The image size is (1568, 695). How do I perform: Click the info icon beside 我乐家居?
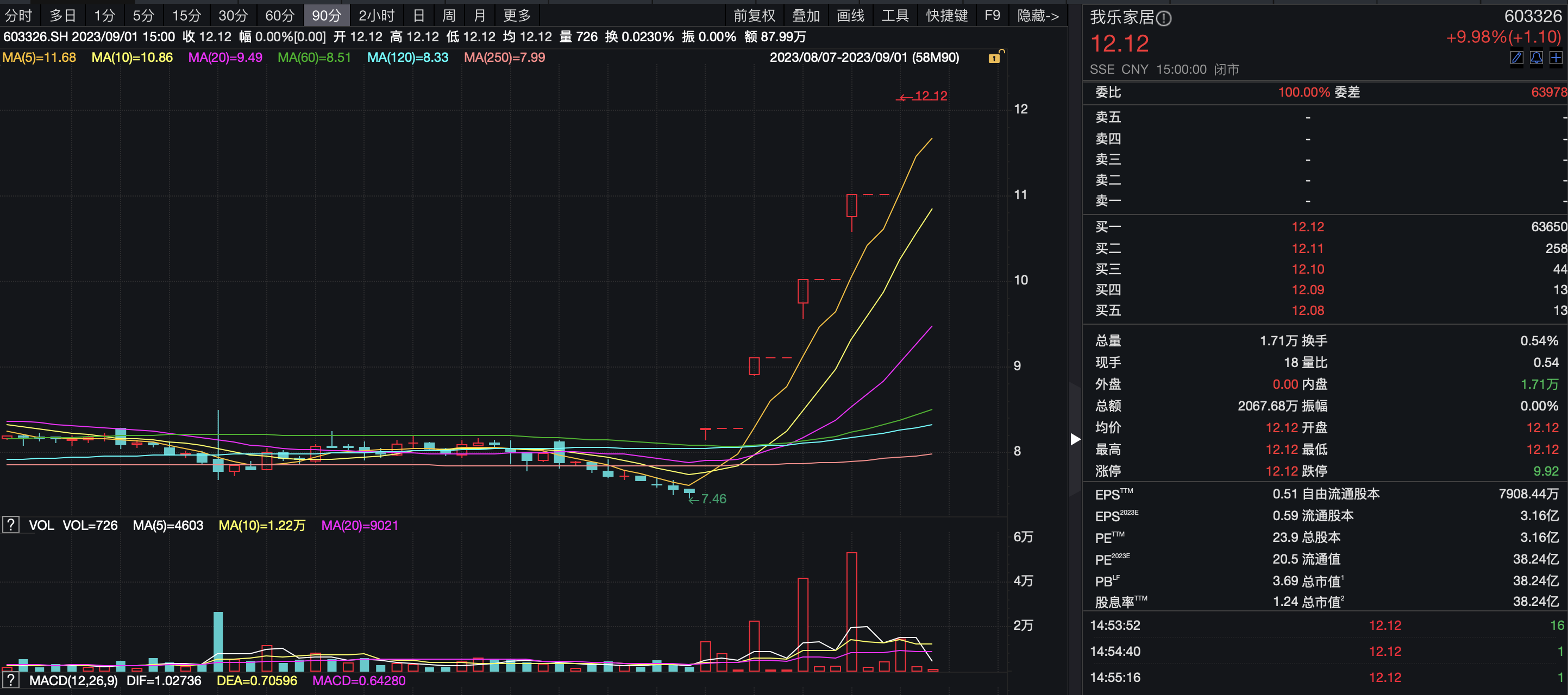click(x=1163, y=19)
